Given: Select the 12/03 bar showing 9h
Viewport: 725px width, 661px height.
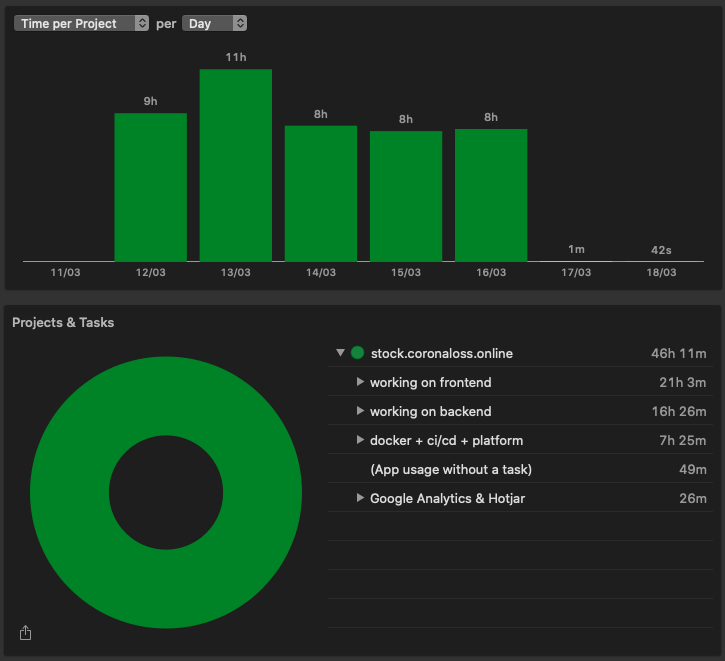Looking at the screenshot, I should tap(151, 187).
